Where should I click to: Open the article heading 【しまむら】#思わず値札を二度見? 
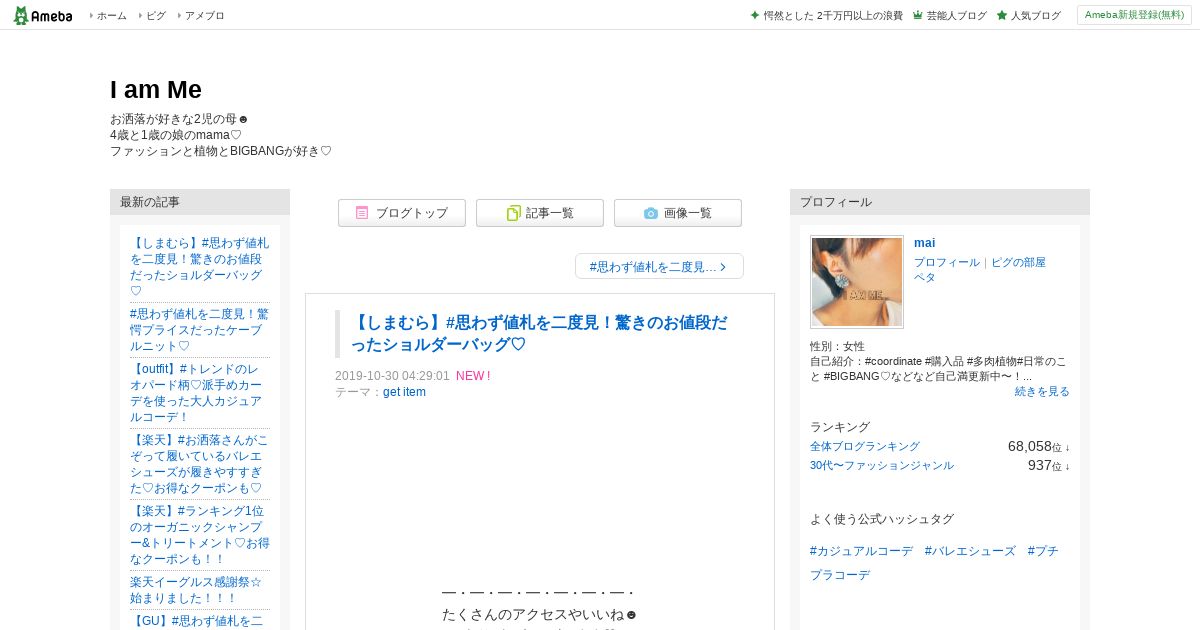[x=539, y=333]
